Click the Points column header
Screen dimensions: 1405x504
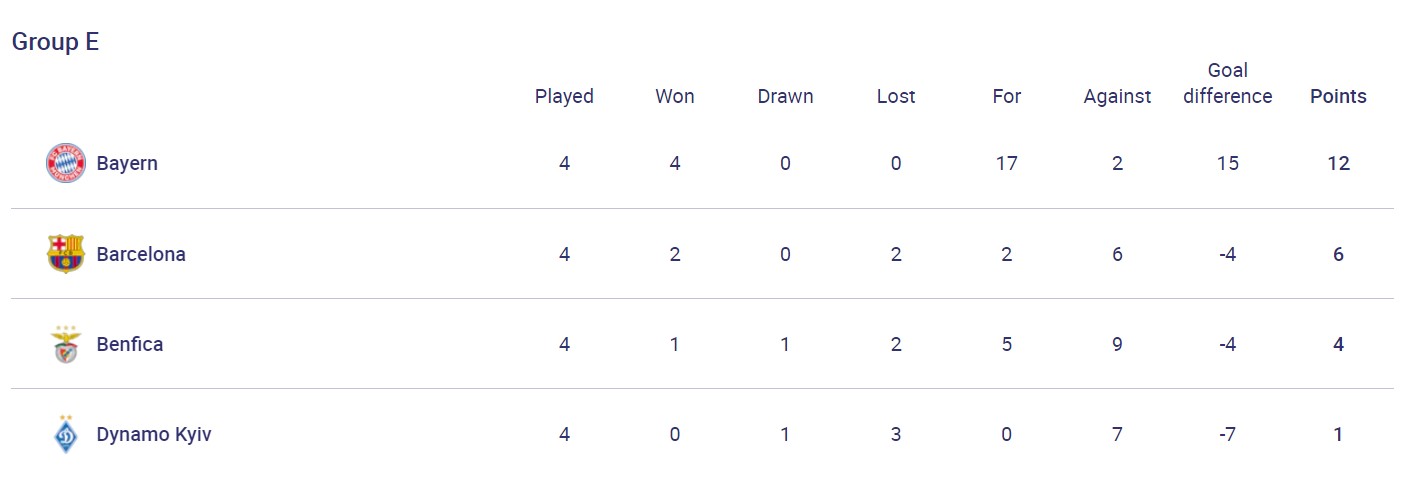(1338, 96)
